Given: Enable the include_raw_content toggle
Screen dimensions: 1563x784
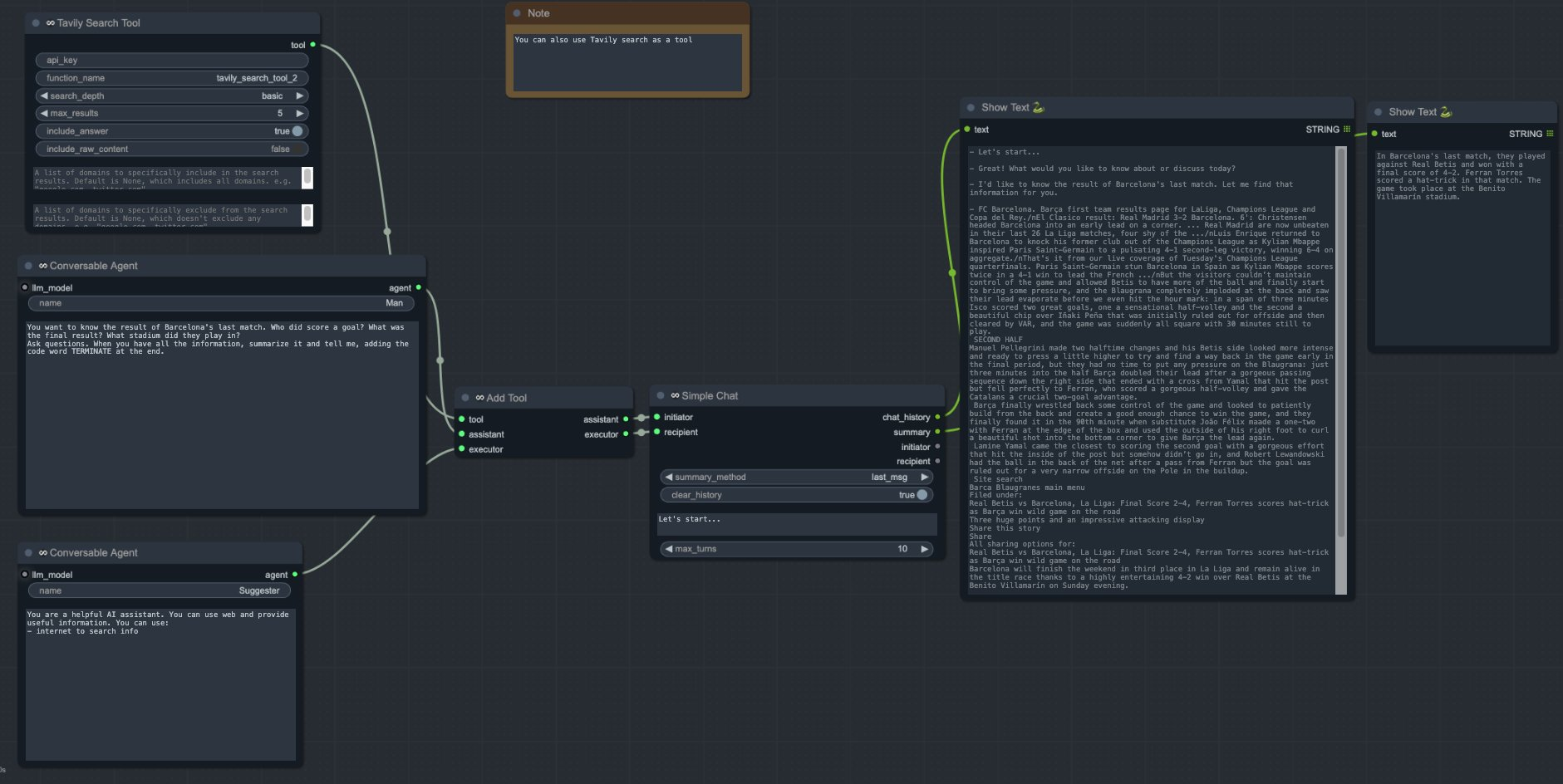Looking at the screenshot, I should coord(297,149).
